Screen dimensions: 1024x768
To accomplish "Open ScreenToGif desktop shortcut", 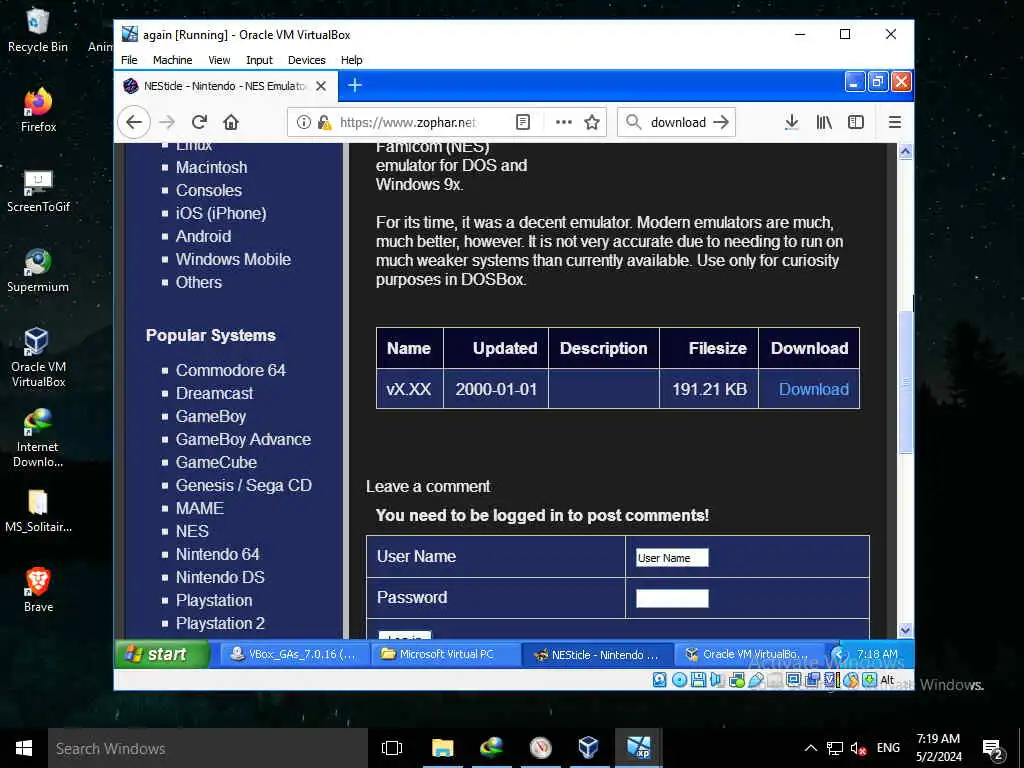I will (x=38, y=190).
